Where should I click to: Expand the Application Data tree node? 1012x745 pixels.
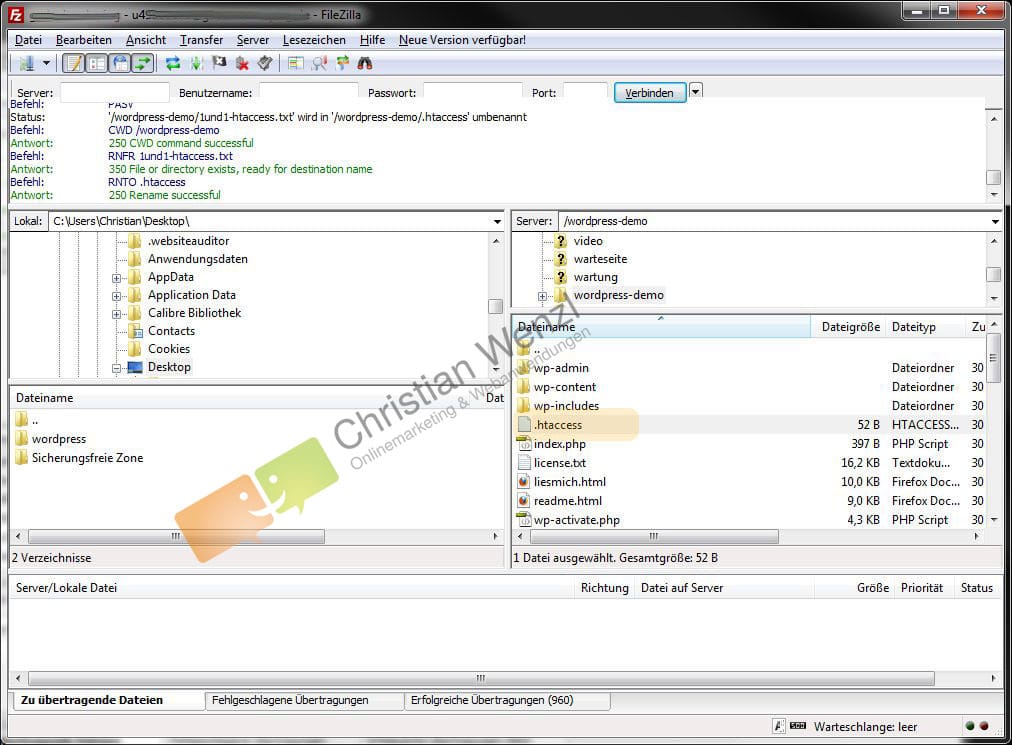click(x=116, y=296)
